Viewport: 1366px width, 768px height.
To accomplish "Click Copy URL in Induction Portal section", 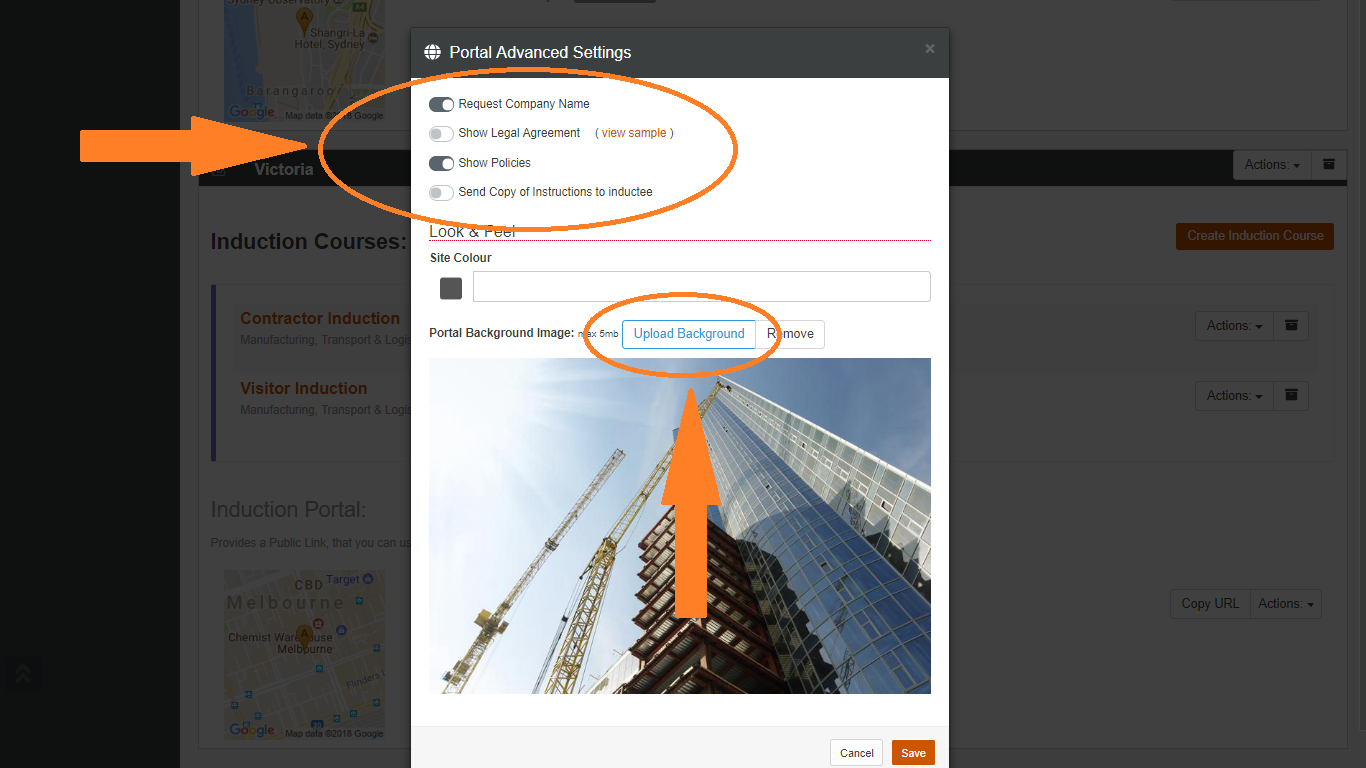I will 1210,604.
